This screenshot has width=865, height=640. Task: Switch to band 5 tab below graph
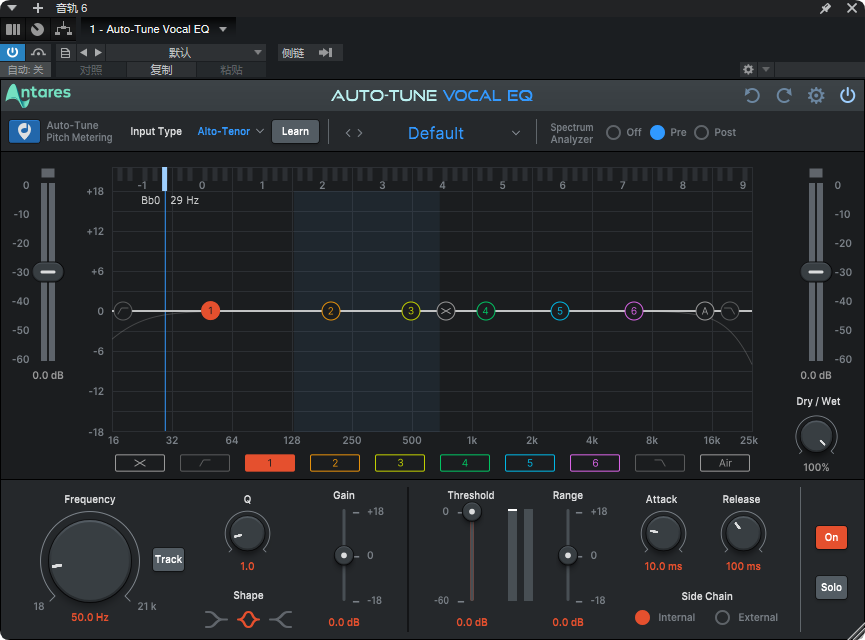click(530, 463)
